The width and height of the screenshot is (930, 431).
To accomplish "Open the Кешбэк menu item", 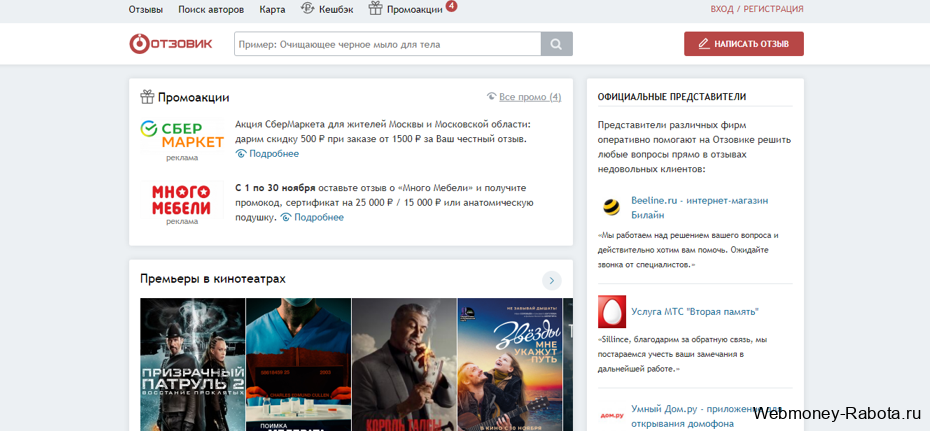I will pyautogui.click(x=336, y=9).
